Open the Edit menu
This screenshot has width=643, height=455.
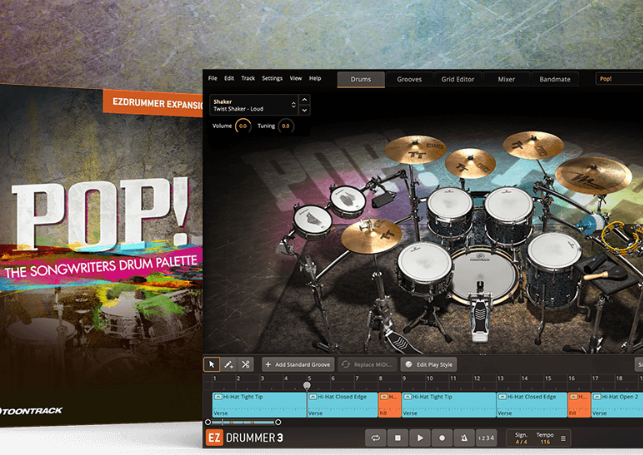point(229,78)
